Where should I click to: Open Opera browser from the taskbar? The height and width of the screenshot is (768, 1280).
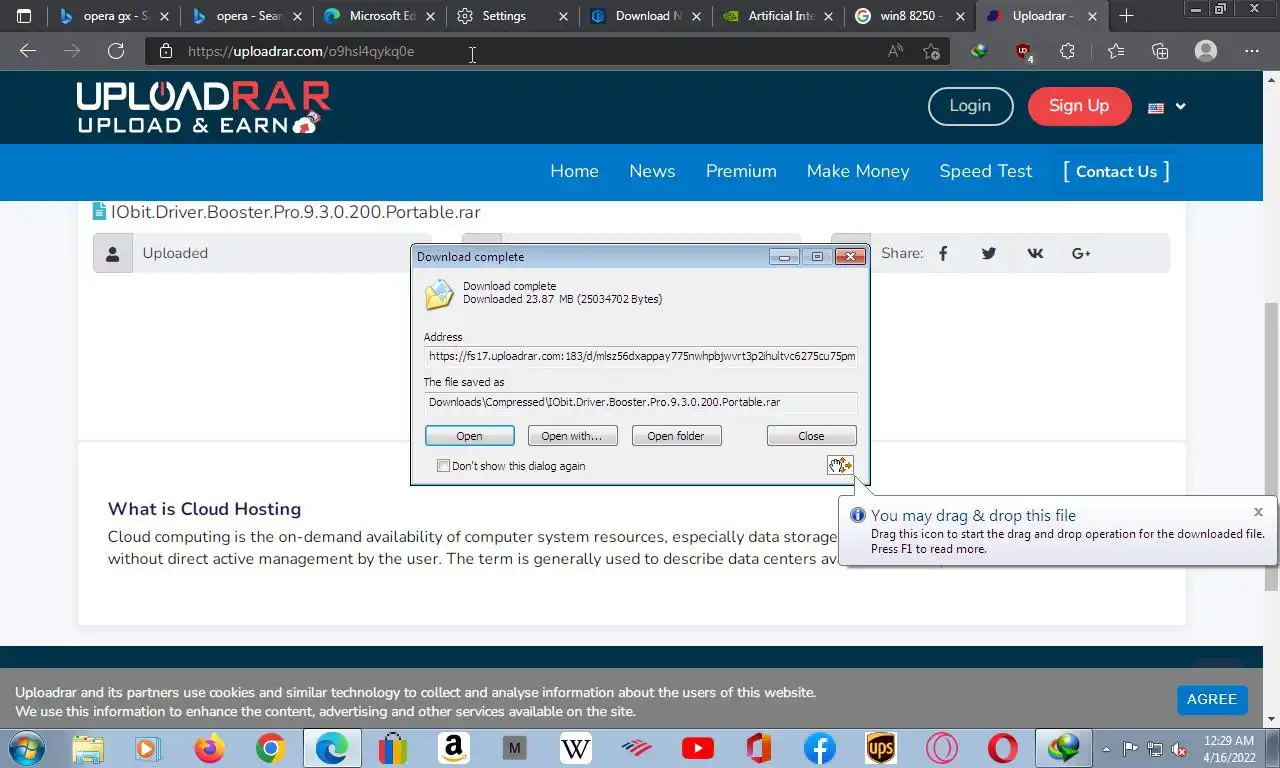tap(1003, 748)
